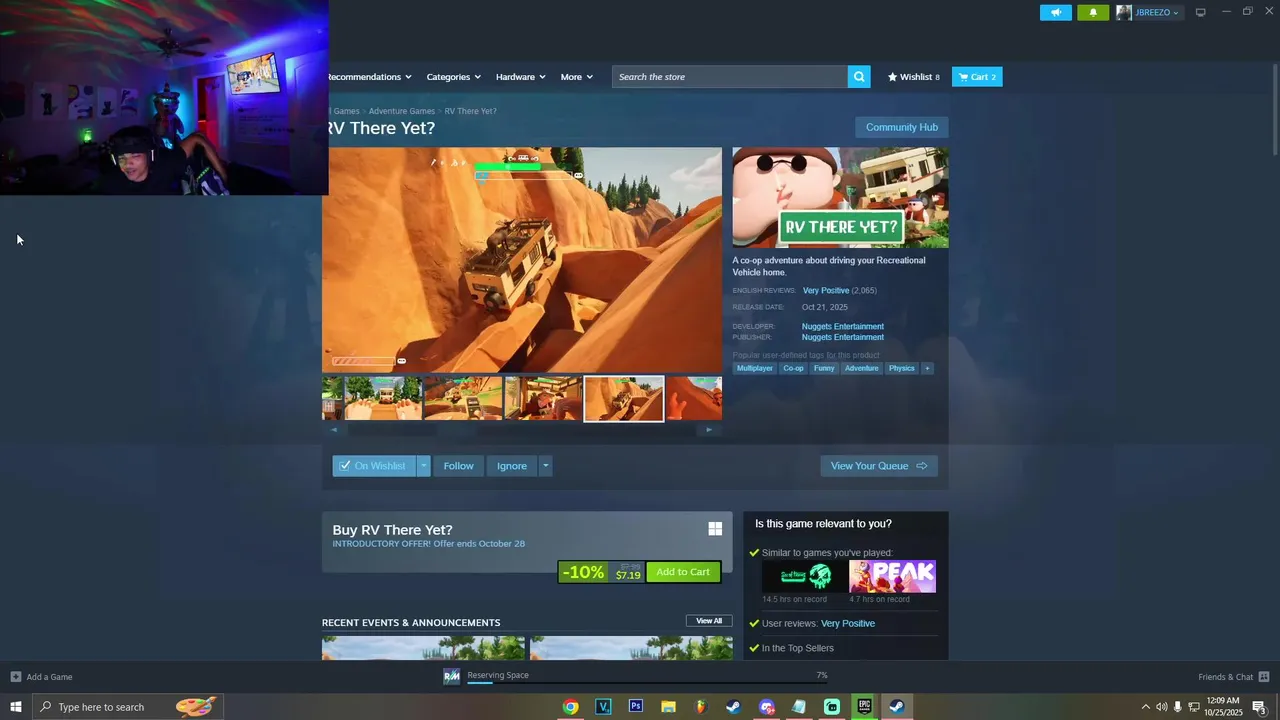Select the Physics tag
The image size is (1280, 720).
[902, 368]
